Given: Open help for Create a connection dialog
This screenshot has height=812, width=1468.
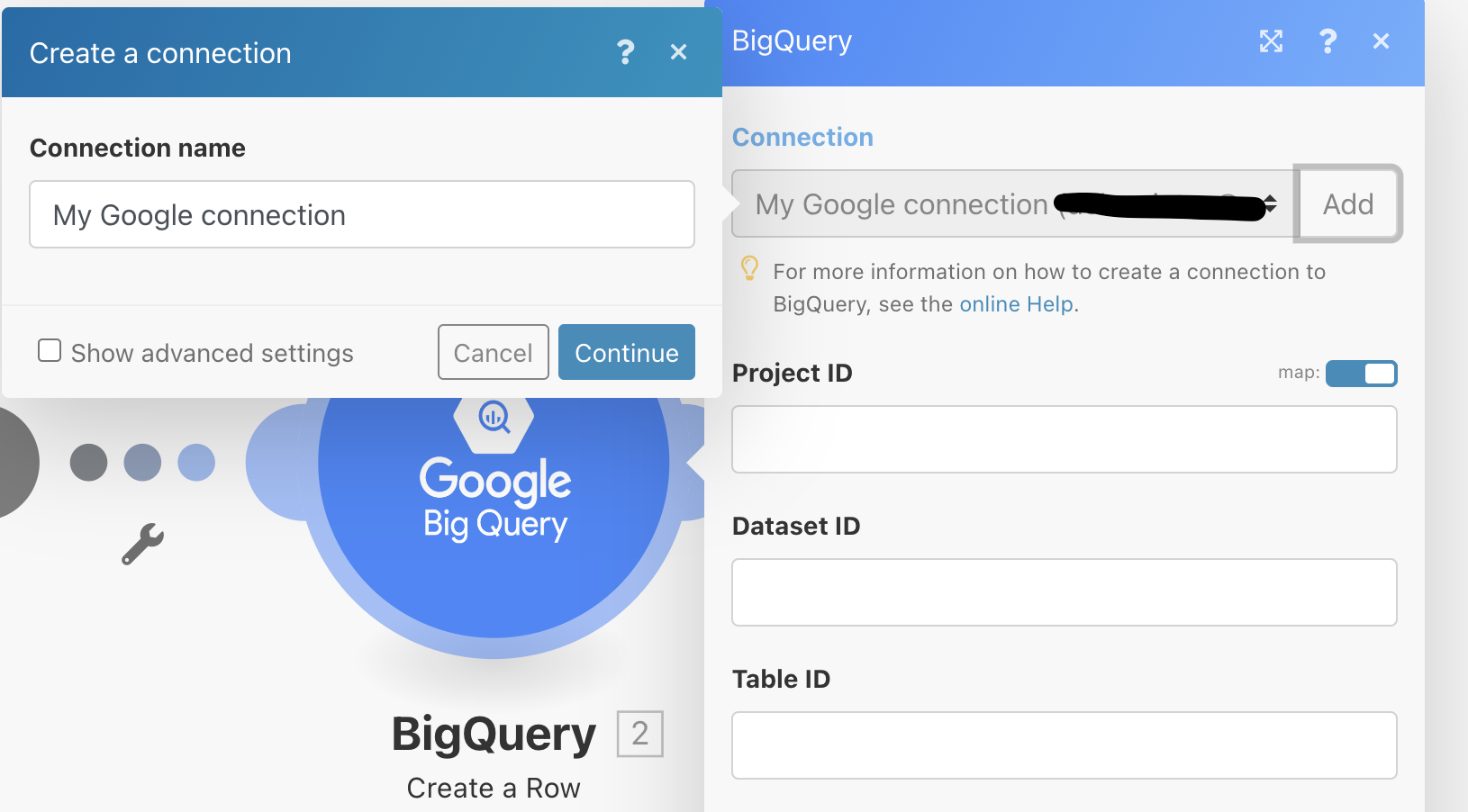Looking at the screenshot, I should [625, 52].
